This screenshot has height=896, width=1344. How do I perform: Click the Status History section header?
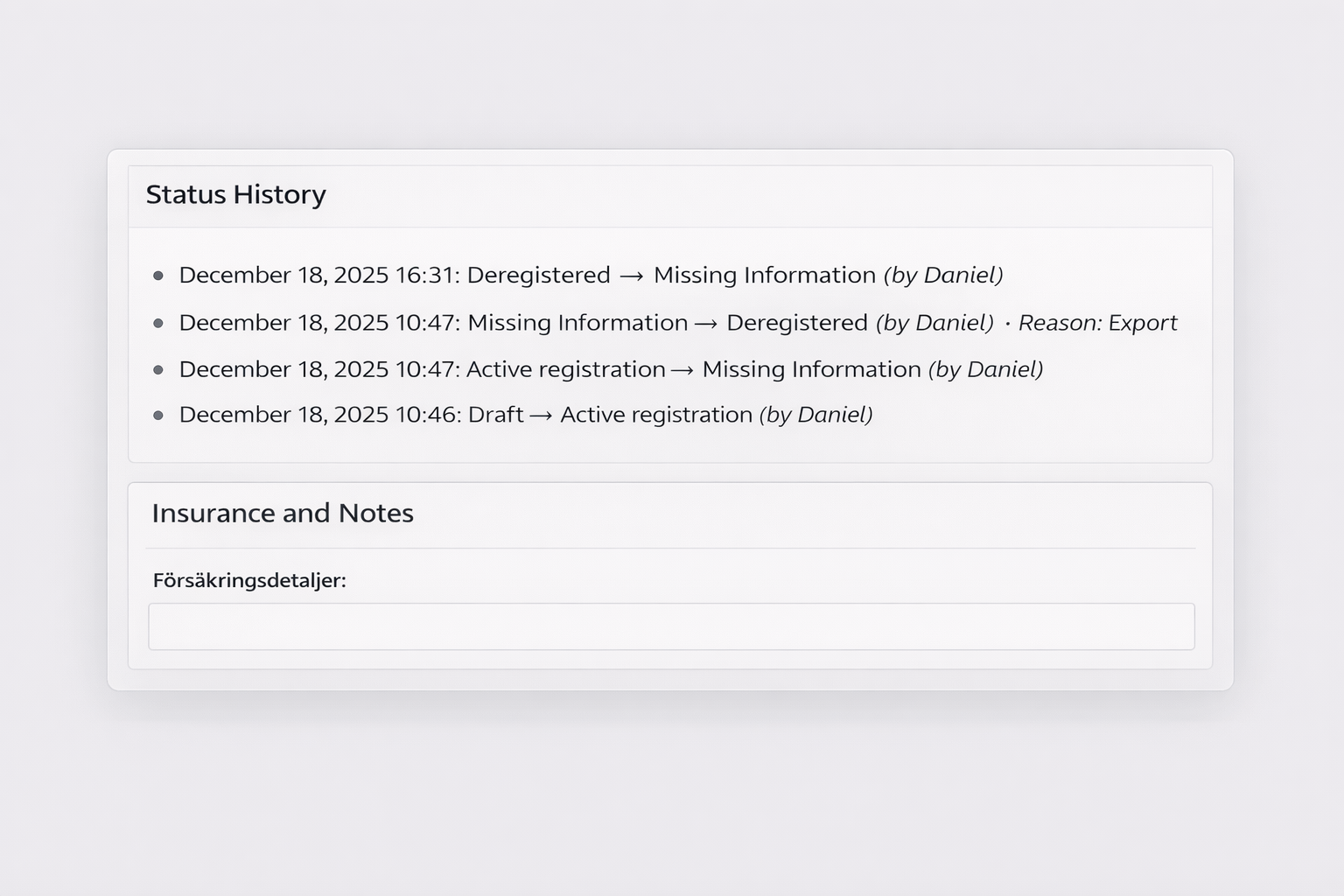click(x=236, y=195)
